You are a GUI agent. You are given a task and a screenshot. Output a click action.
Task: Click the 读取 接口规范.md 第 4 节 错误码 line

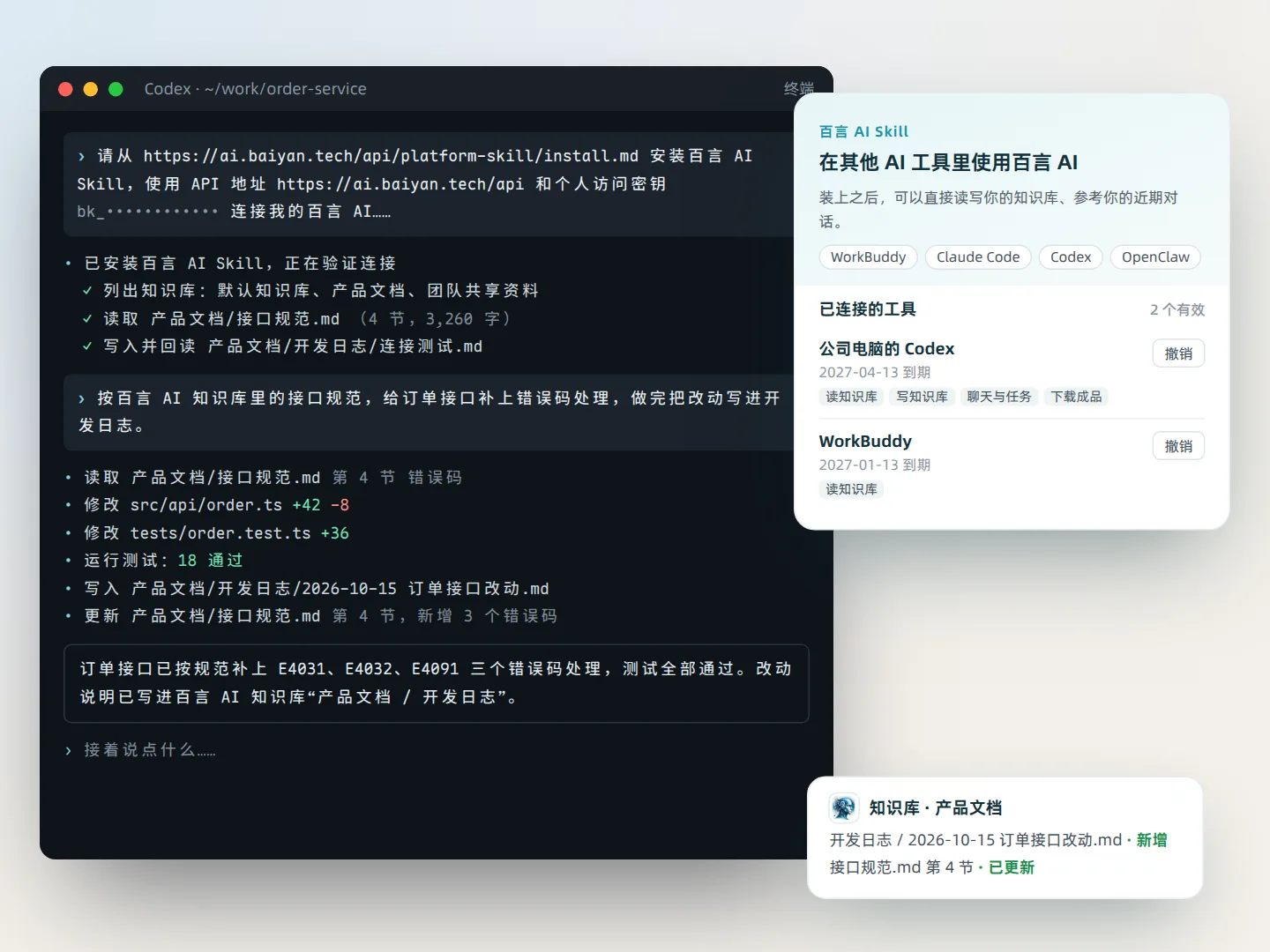pyautogui.click(x=265, y=478)
